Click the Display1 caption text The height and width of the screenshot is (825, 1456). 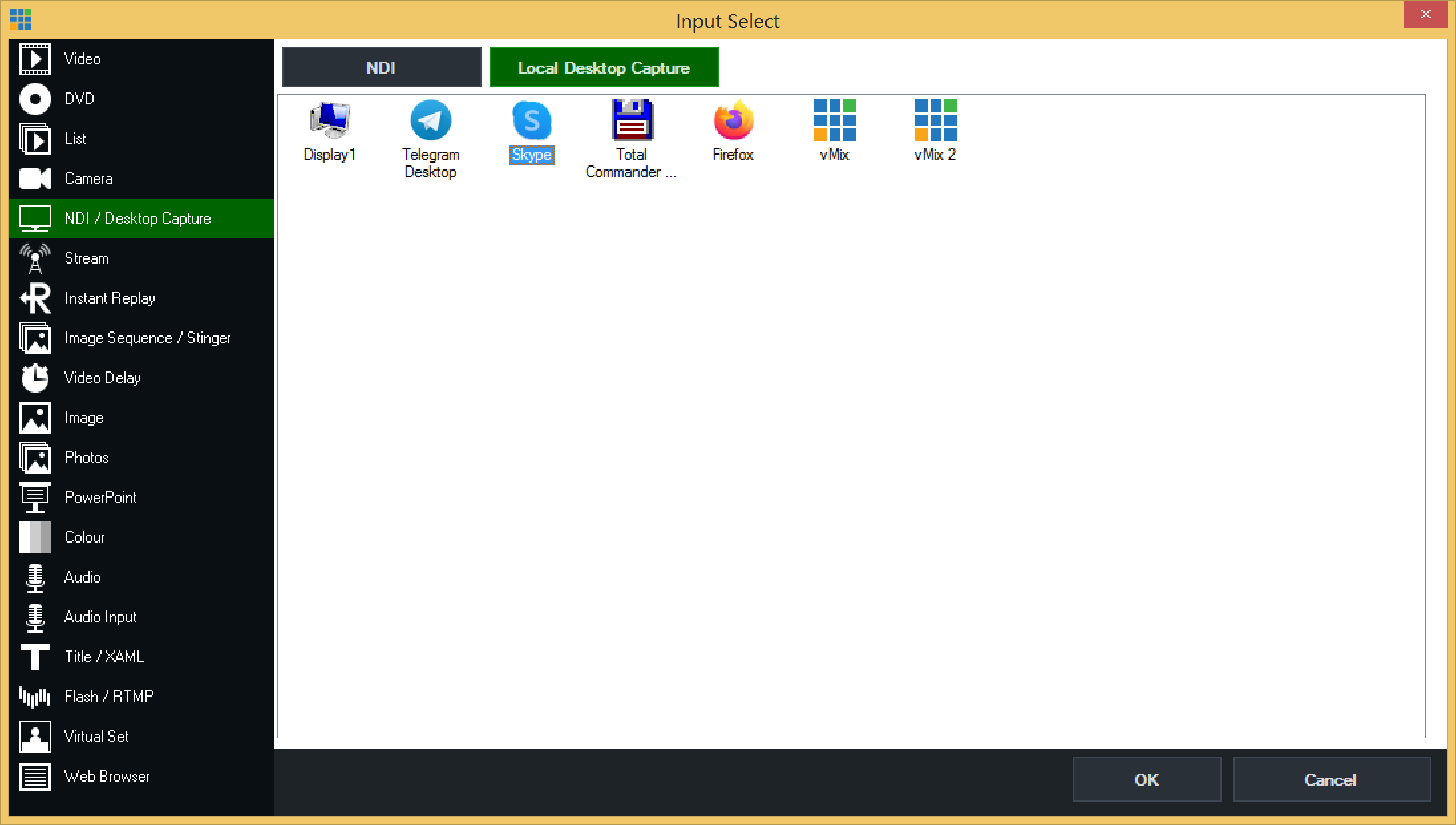[330, 155]
